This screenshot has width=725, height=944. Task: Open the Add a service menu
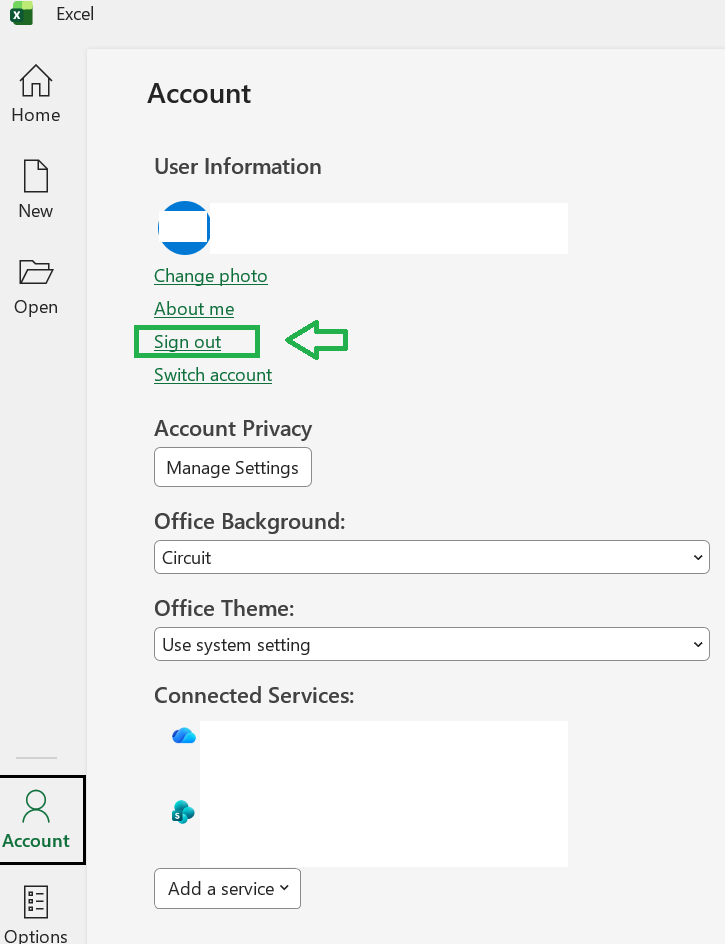(x=228, y=889)
